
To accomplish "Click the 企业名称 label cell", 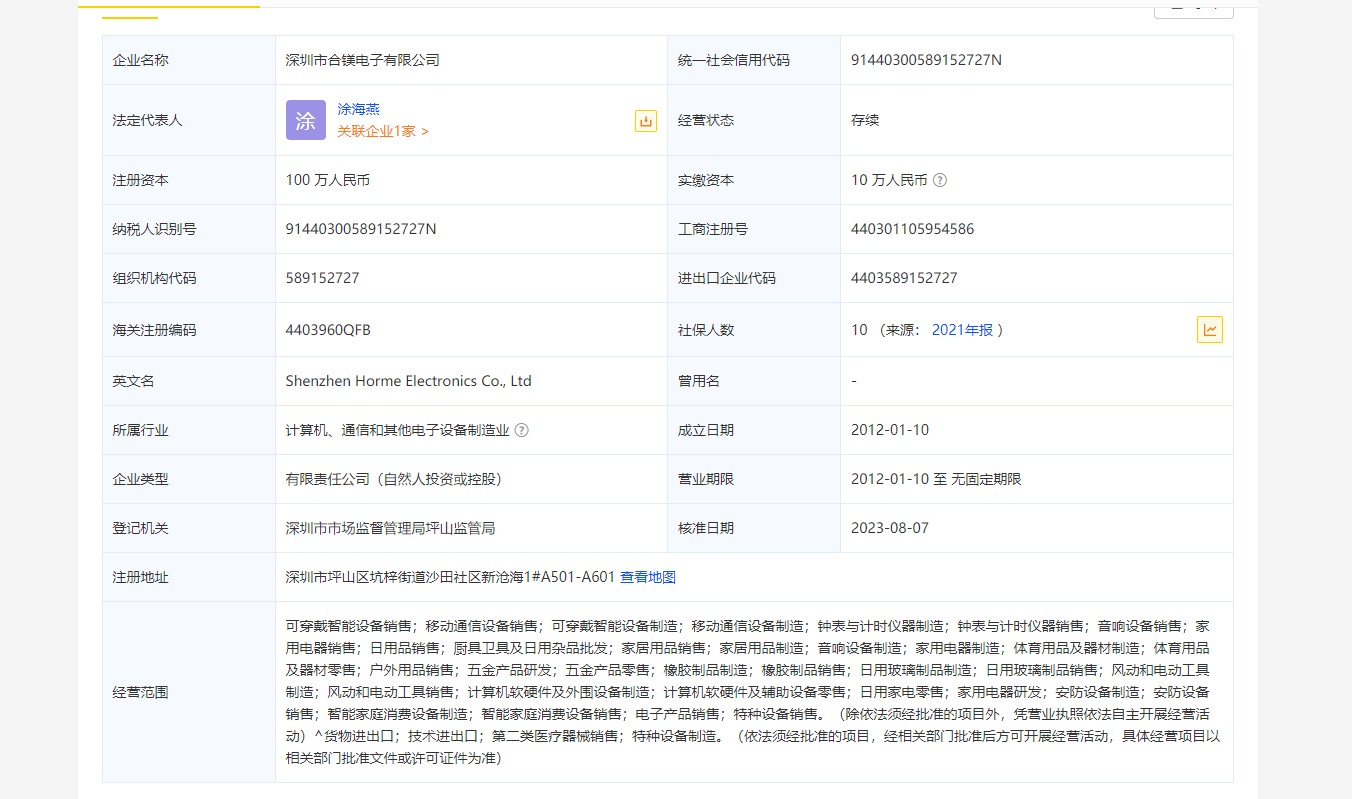I will 189,60.
